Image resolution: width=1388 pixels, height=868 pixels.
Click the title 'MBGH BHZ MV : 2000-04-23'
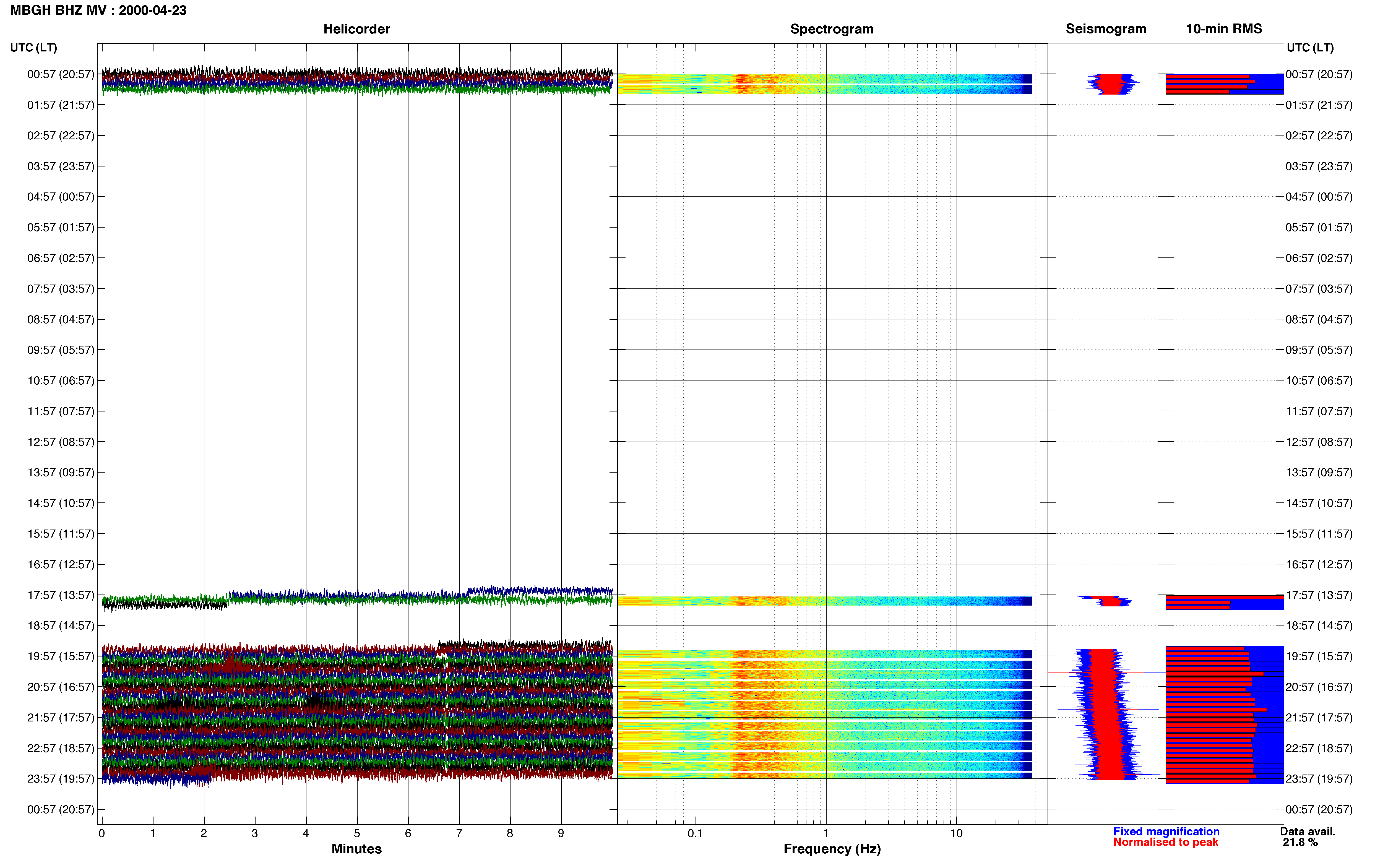(x=98, y=10)
